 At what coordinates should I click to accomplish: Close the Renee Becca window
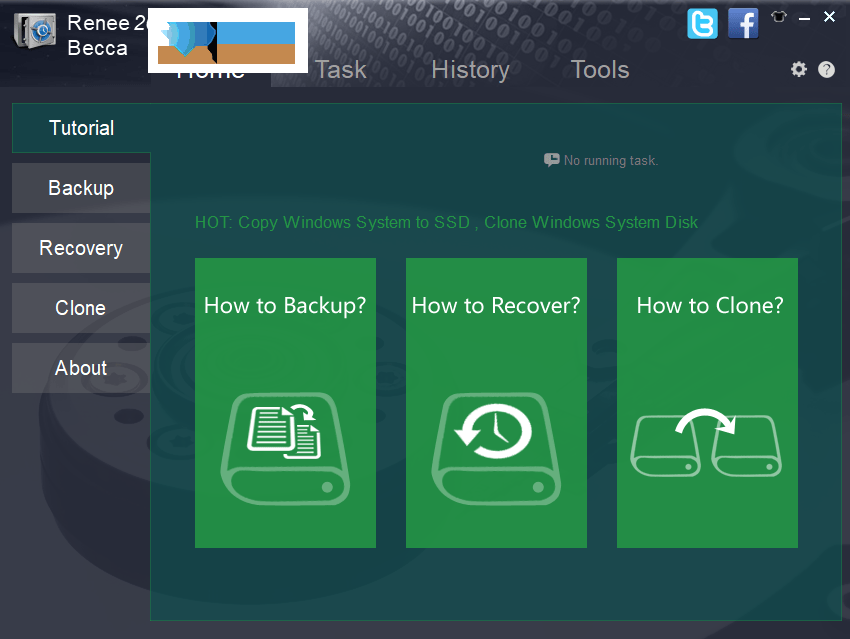(829, 17)
